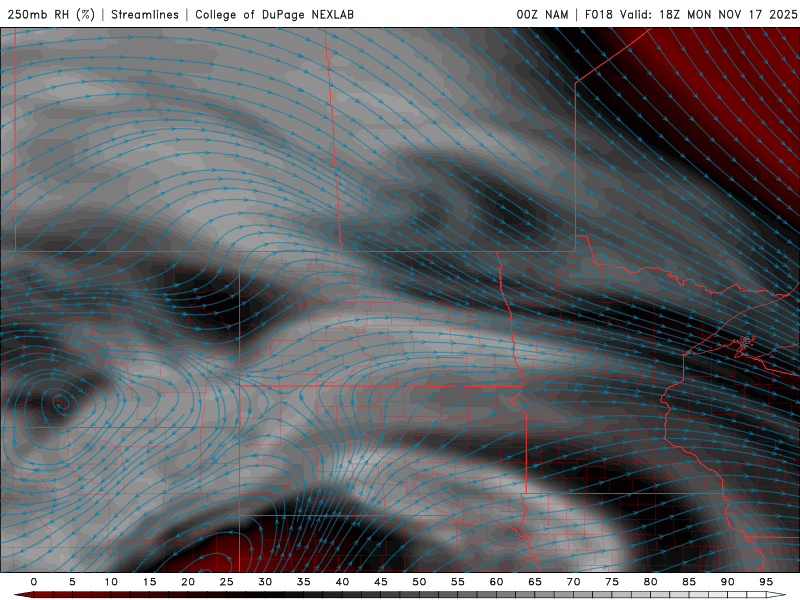Click the 0 label on color scale
Viewport: 800px width, 600px height.
pyautogui.click(x=34, y=582)
